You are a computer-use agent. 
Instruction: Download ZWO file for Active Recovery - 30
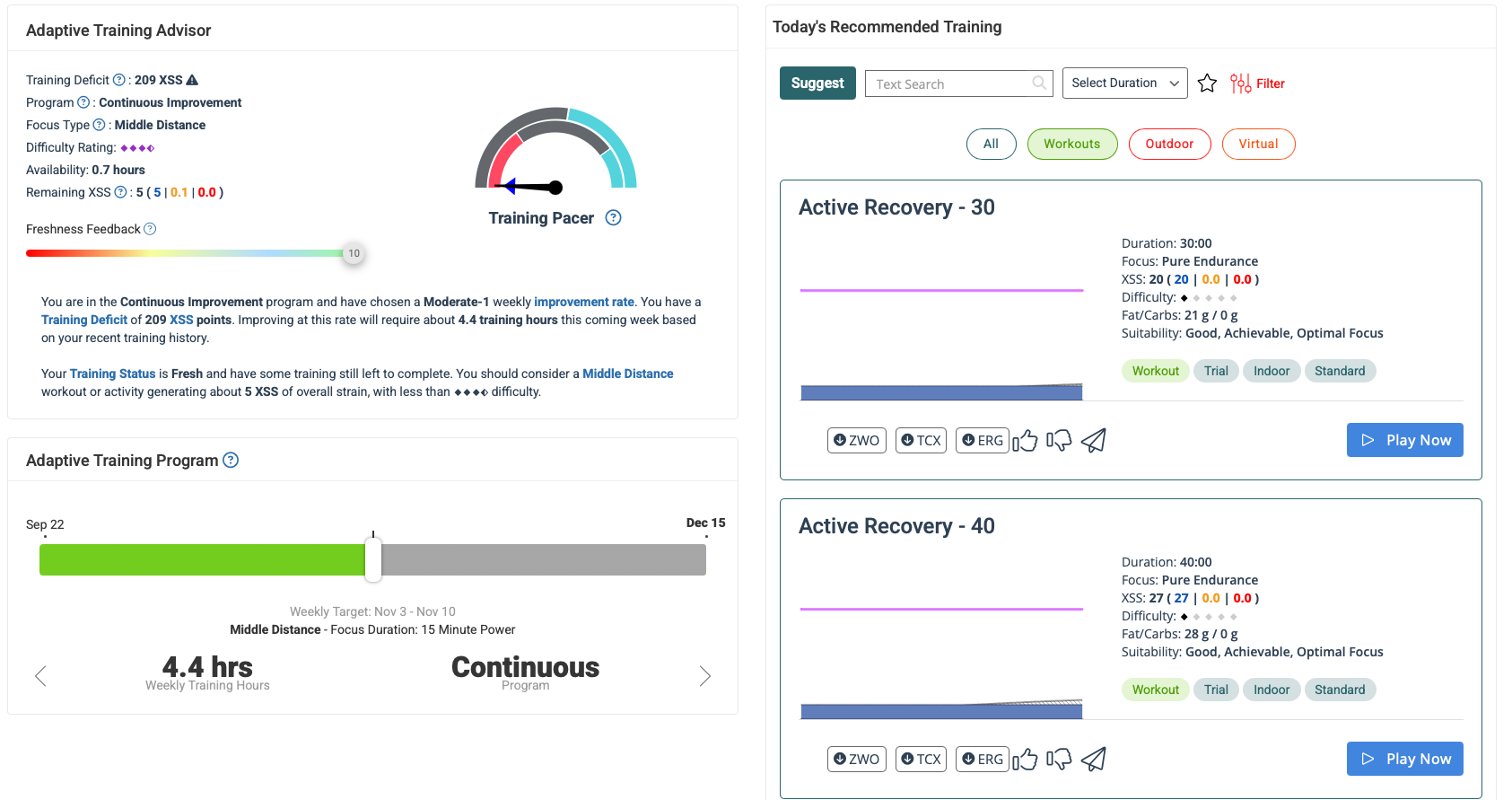tap(856, 440)
